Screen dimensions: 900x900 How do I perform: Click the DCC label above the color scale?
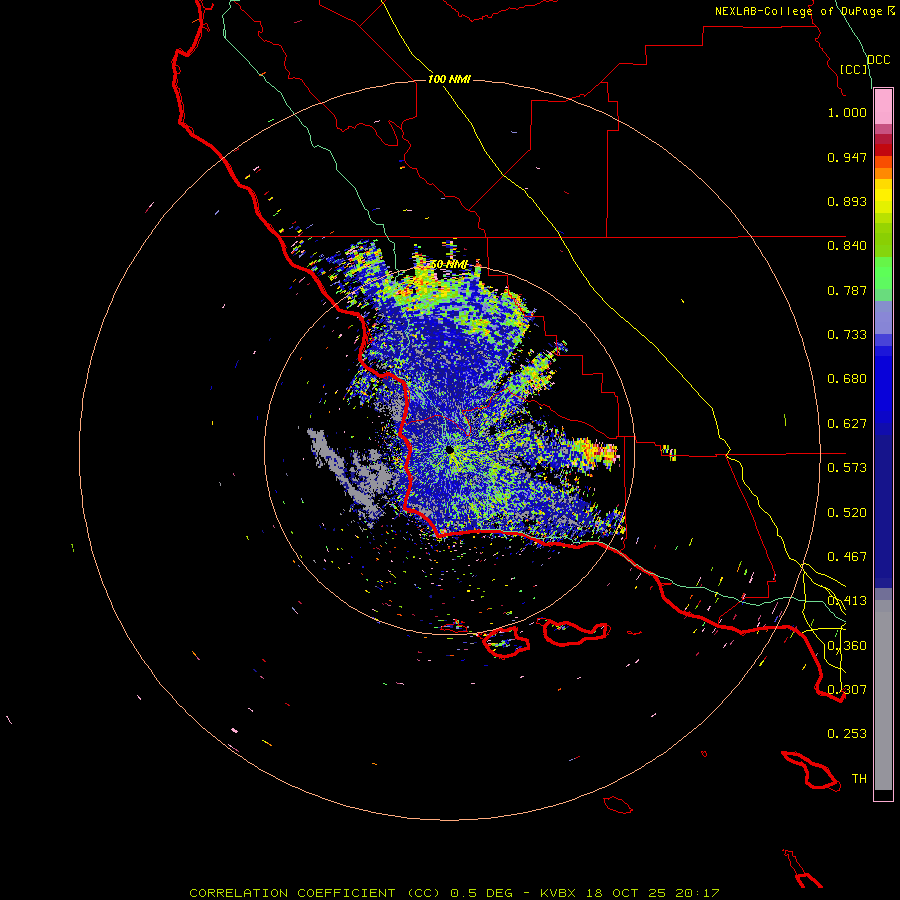[x=879, y=60]
